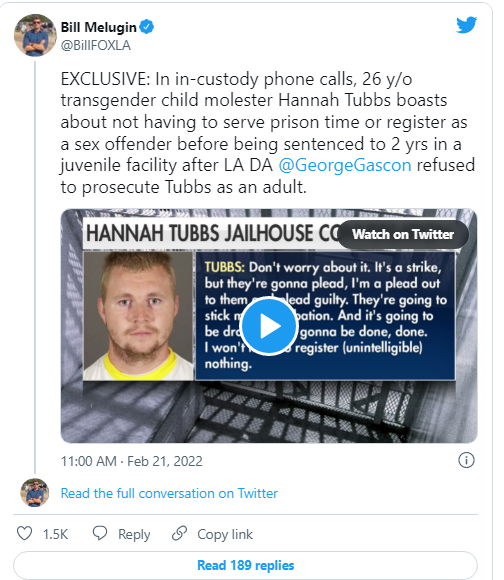Play the embedded jailhouse calls video
This screenshot has width=504, height=580.
point(269,326)
